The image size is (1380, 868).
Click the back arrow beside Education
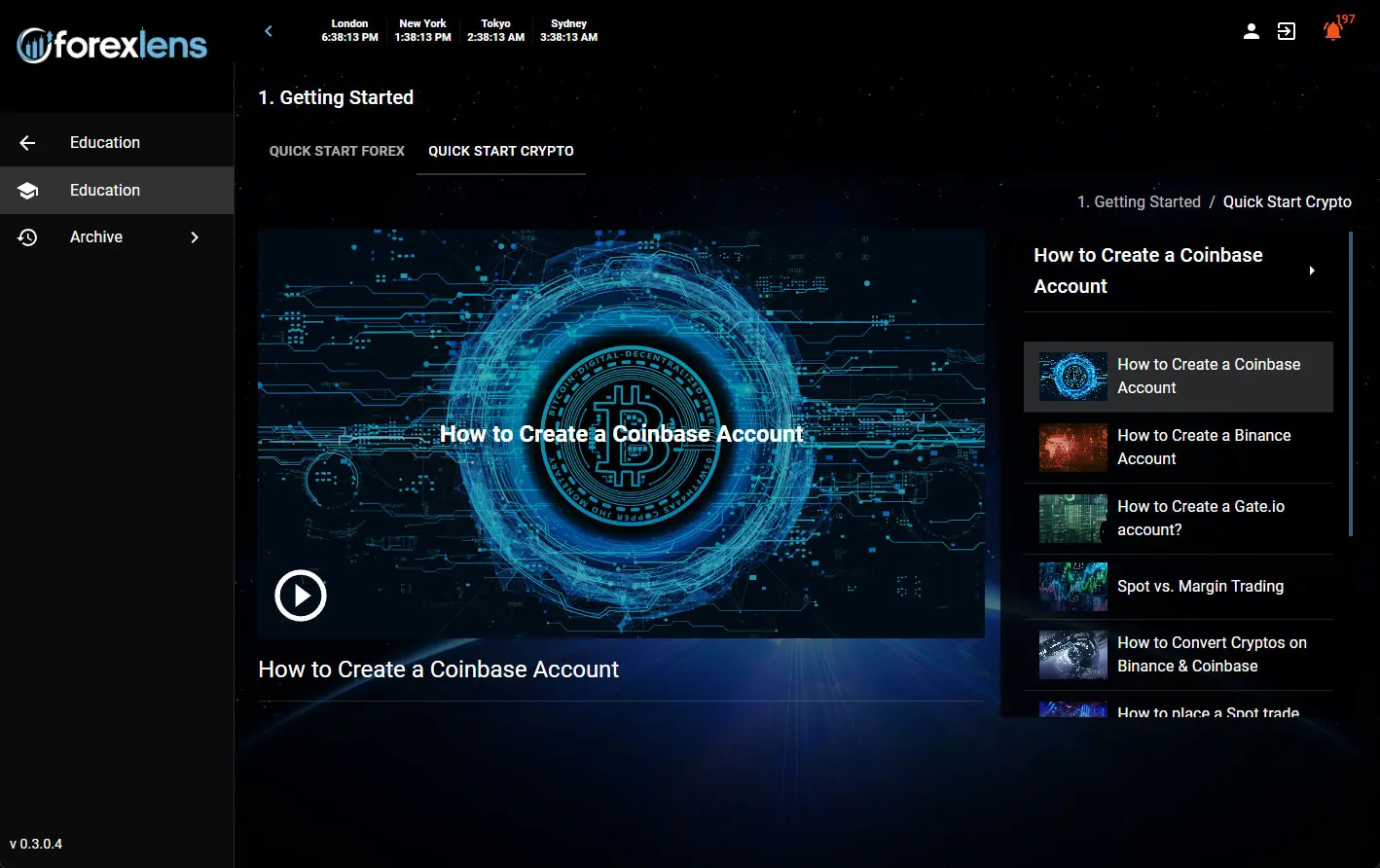(27, 143)
